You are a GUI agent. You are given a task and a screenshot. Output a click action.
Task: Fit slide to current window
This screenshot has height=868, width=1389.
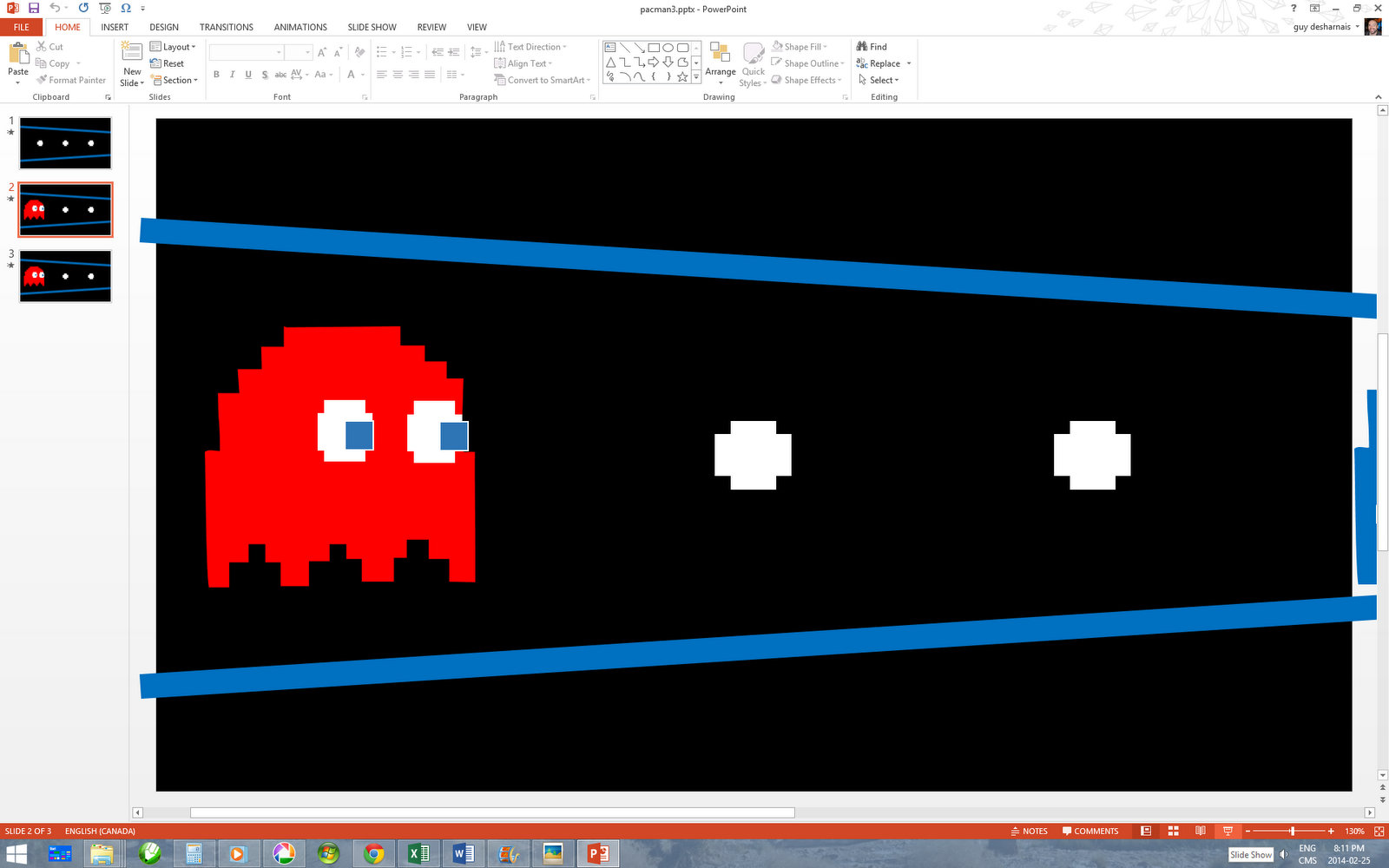(x=1379, y=831)
